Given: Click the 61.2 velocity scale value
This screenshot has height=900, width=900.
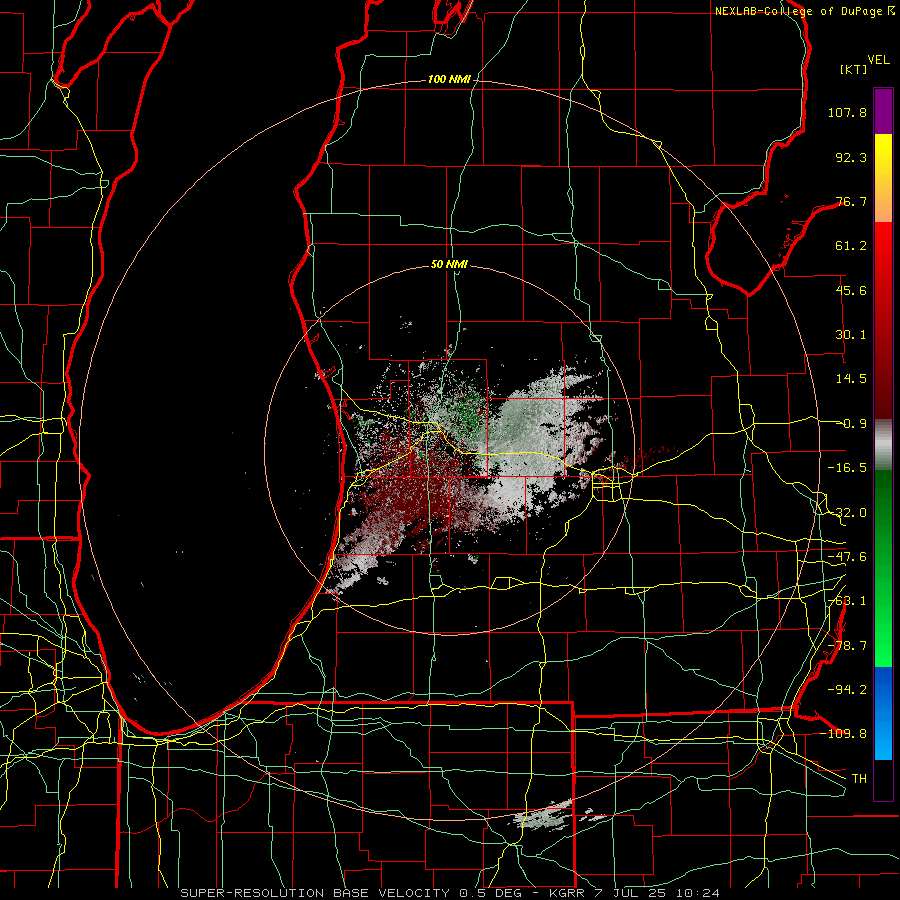Looking at the screenshot, I should 851,246.
